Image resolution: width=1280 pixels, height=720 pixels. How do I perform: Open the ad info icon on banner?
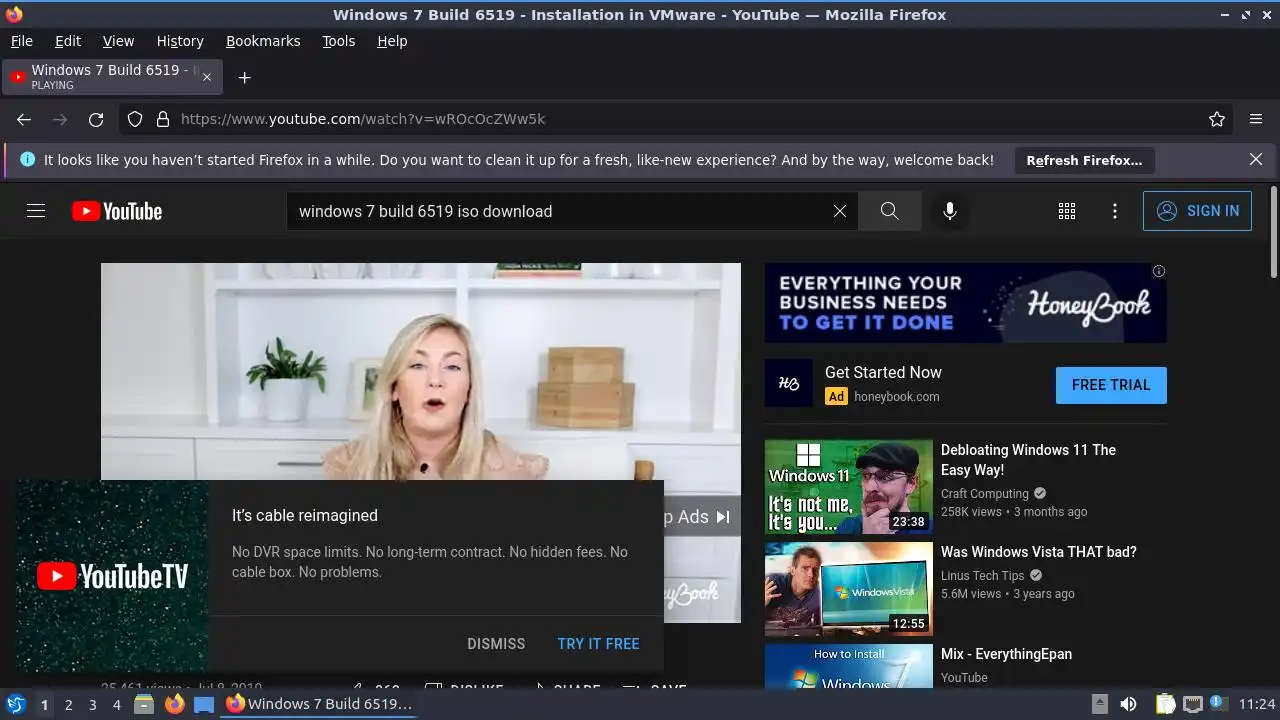point(1158,271)
